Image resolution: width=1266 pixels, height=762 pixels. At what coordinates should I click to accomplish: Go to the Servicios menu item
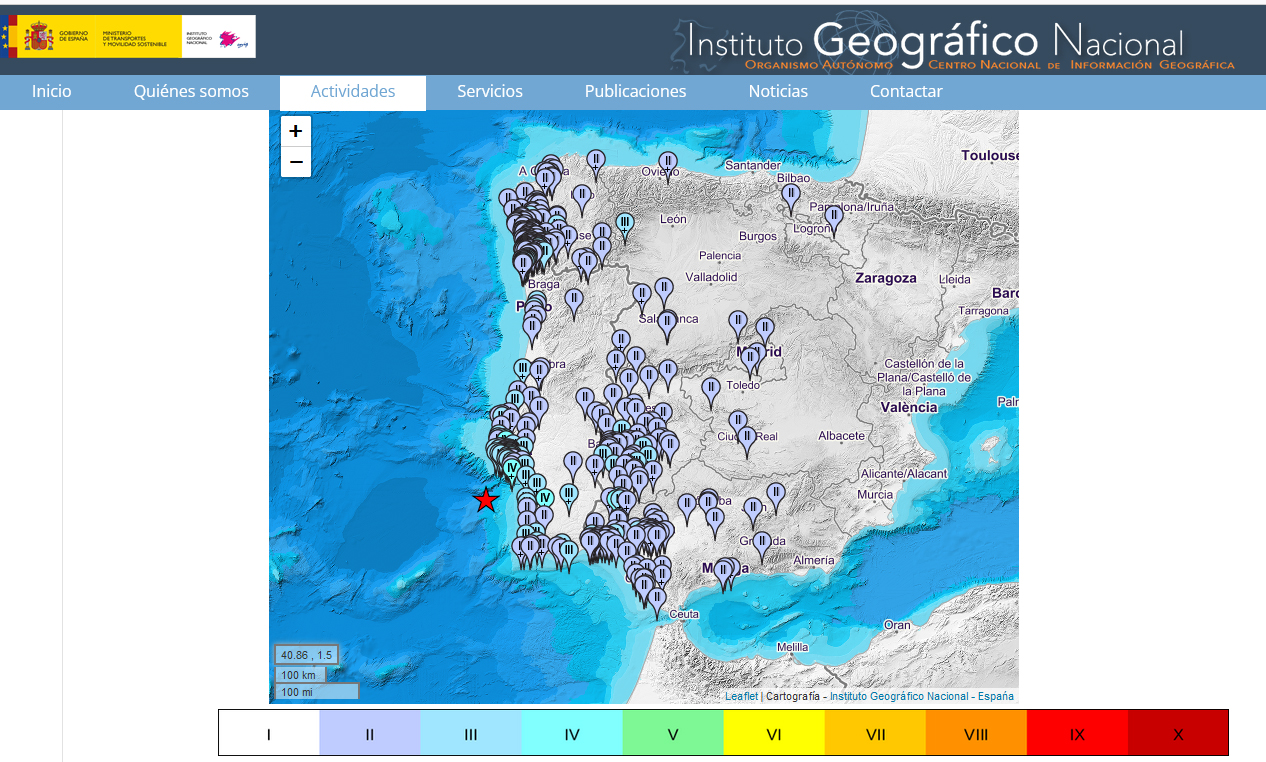tap(490, 92)
